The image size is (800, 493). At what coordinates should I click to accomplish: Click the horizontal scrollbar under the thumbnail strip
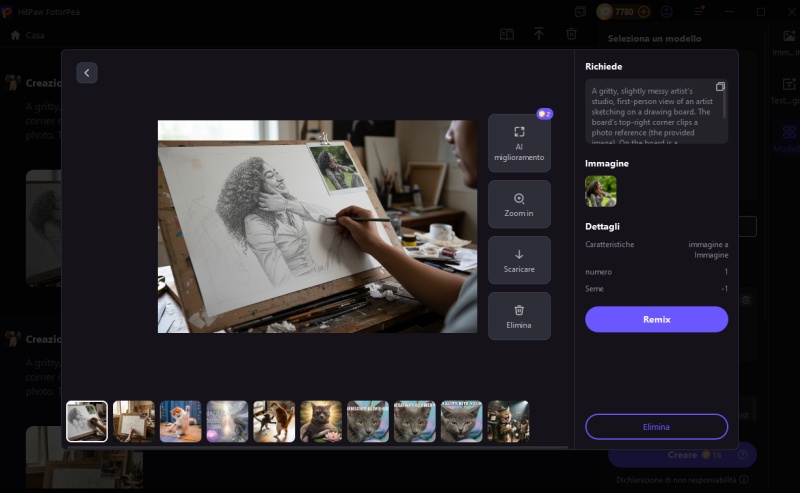coord(300,447)
